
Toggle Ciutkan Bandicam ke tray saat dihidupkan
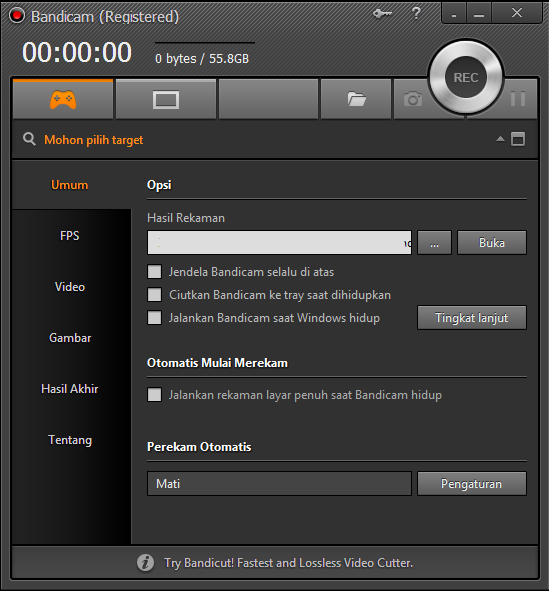click(x=154, y=295)
